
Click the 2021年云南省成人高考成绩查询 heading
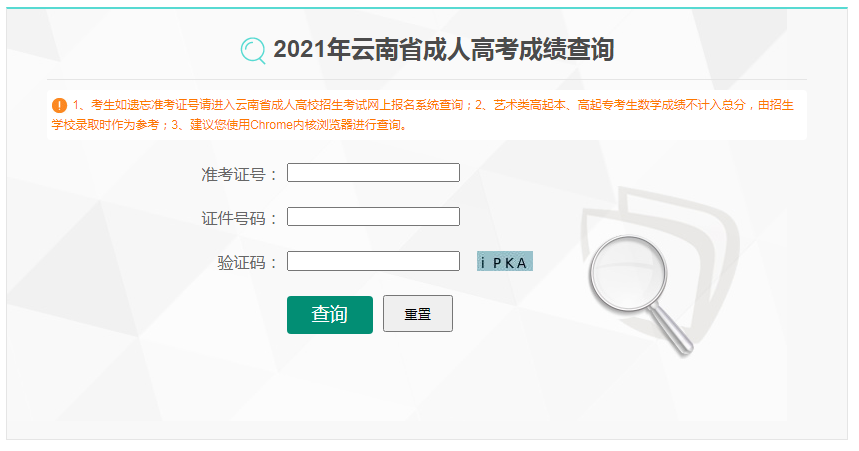(x=444, y=50)
